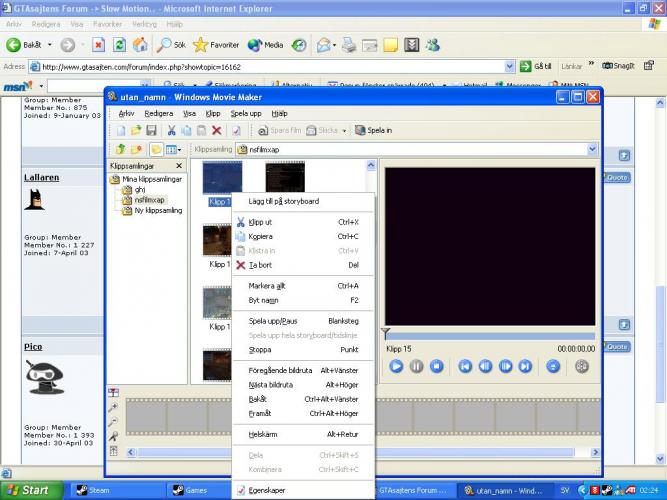Click the Windows Start button
This screenshot has height=500, width=667.
[x=28, y=490]
